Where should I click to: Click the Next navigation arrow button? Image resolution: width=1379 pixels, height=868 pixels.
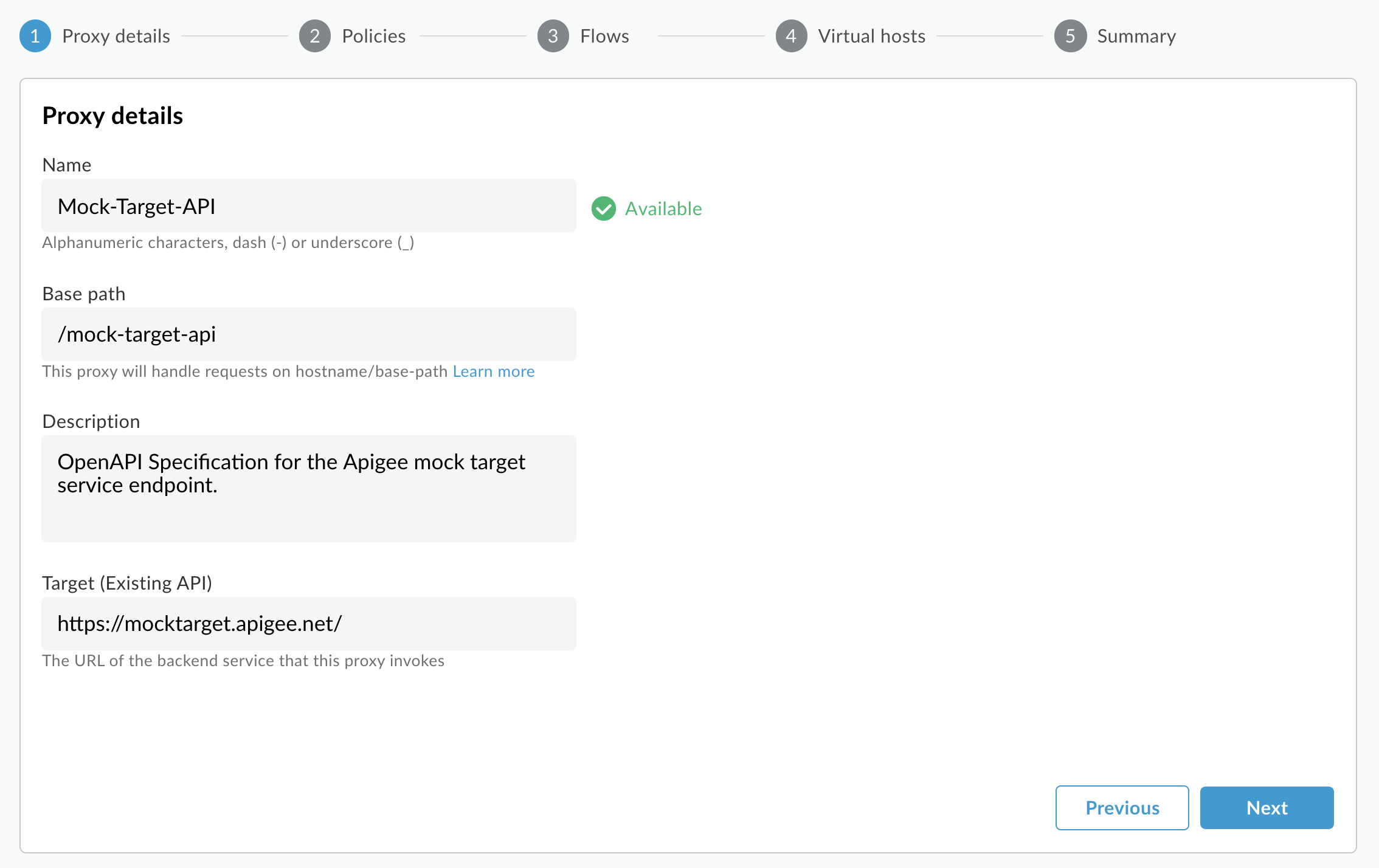point(1267,807)
